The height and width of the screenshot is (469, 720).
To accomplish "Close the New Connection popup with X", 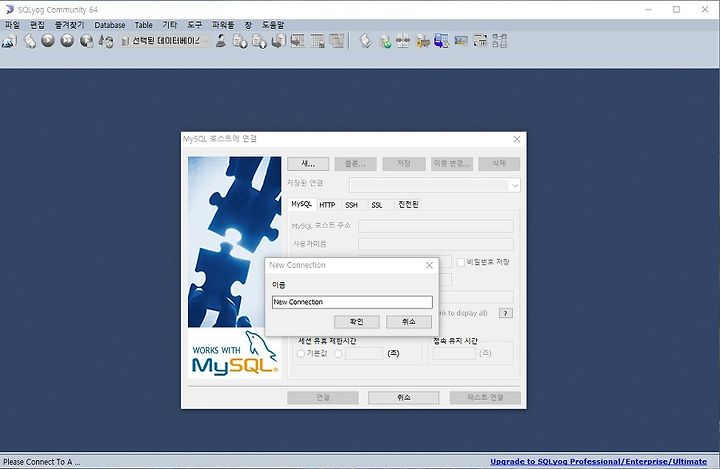I will 429,266.
